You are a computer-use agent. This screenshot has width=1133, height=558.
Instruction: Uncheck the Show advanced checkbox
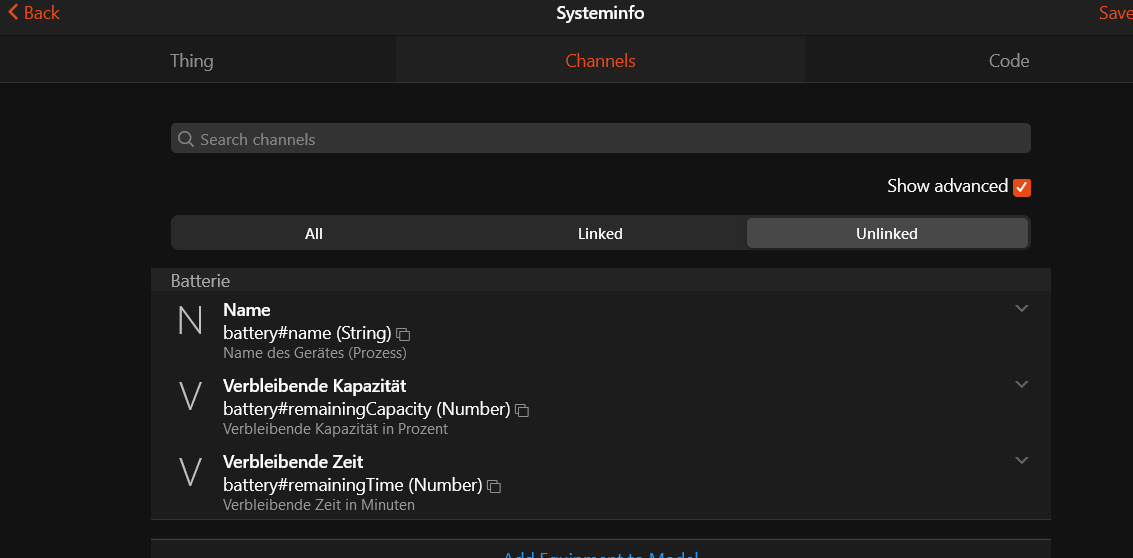(x=1021, y=187)
